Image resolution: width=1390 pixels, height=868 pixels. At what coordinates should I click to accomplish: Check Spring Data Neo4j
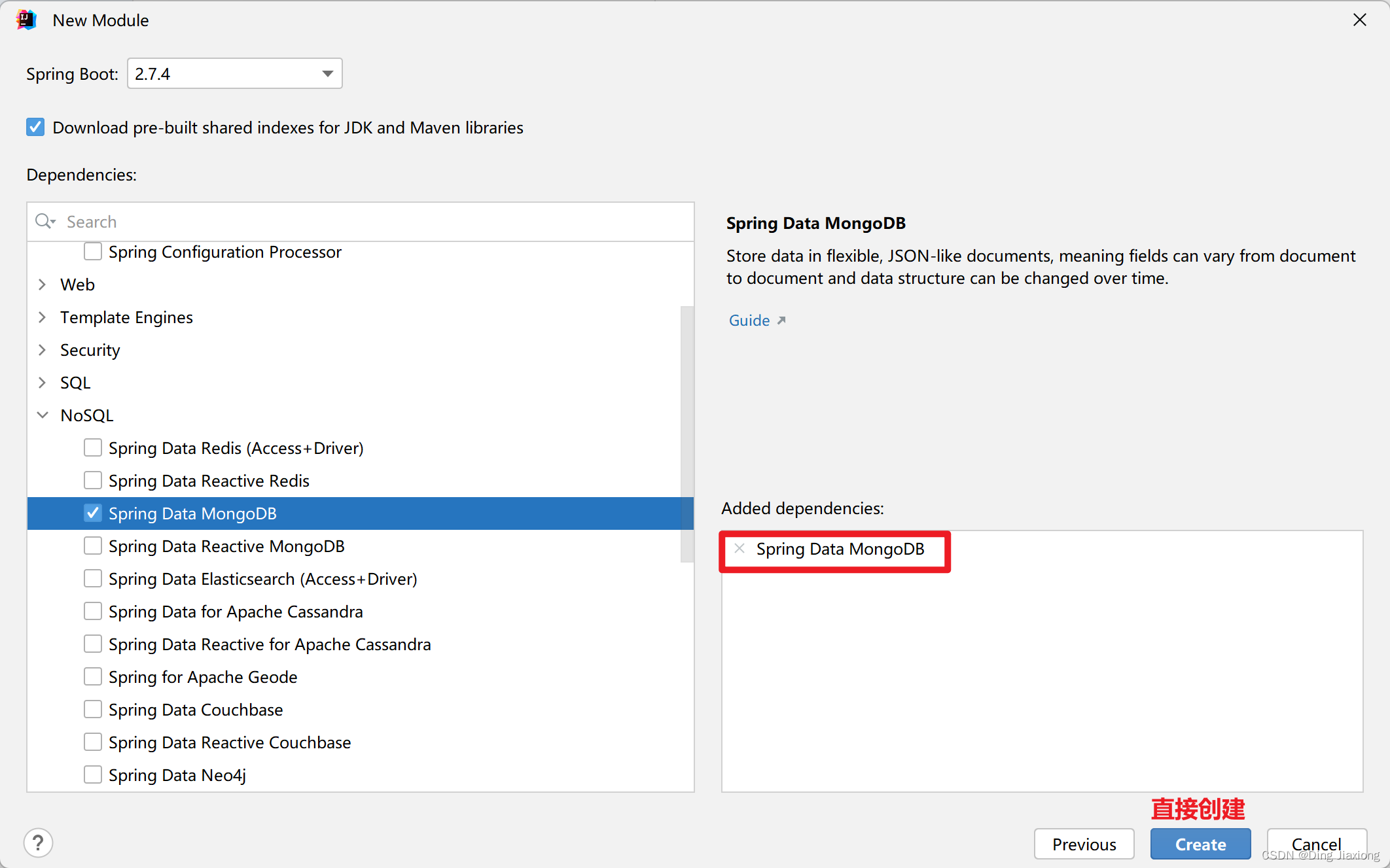tap(93, 775)
